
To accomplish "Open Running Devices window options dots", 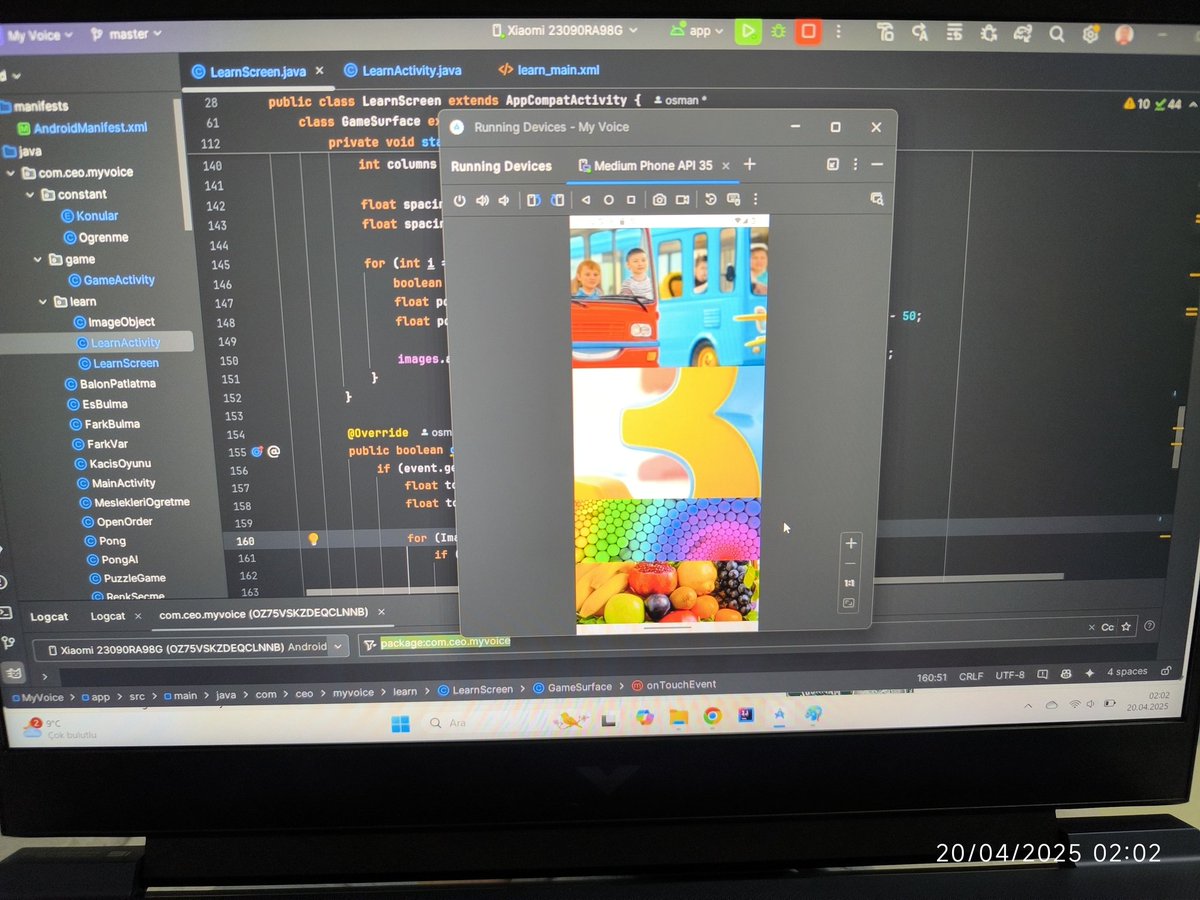I will [x=856, y=165].
